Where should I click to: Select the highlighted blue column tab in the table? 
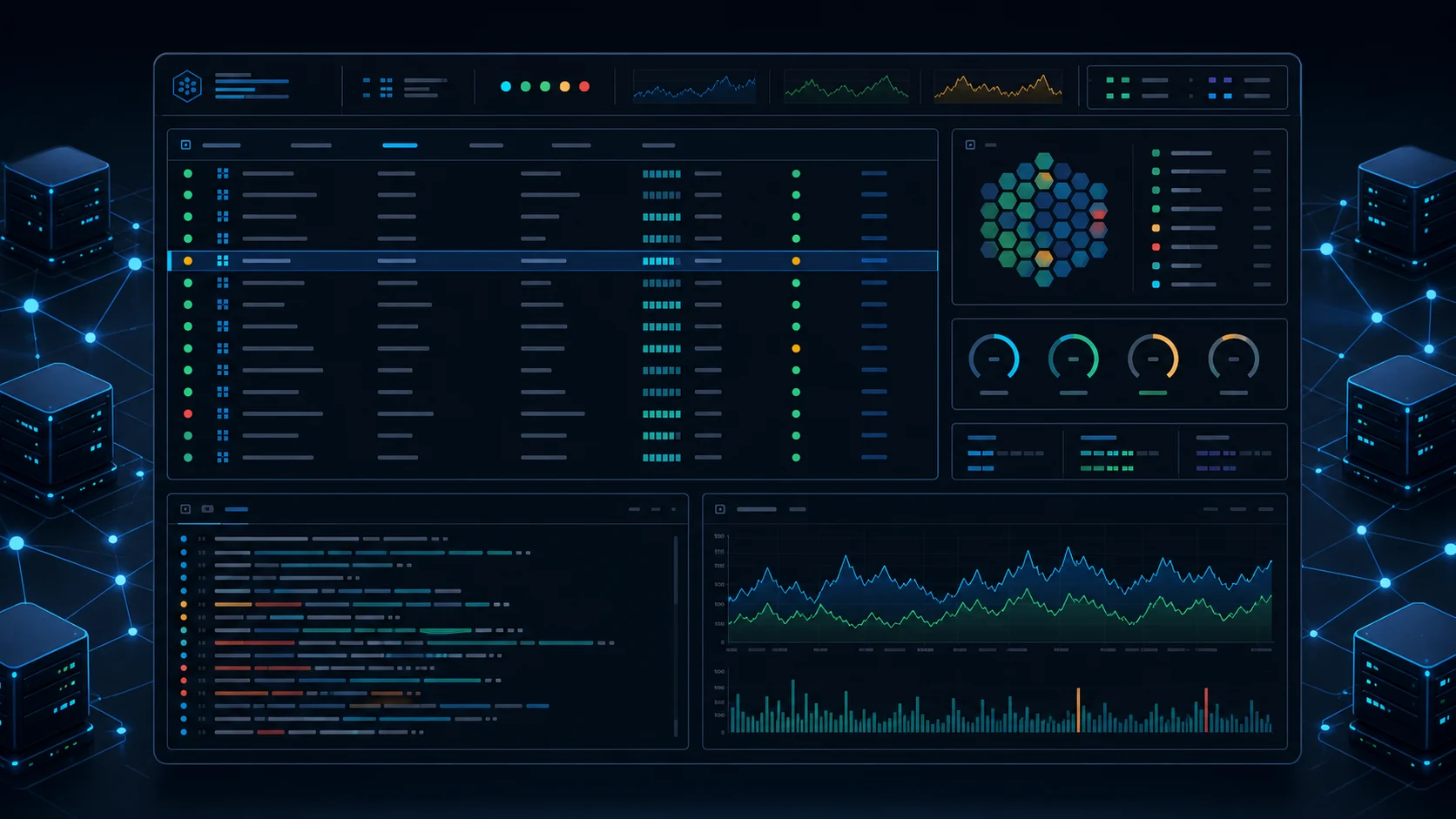pyautogui.click(x=400, y=145)
